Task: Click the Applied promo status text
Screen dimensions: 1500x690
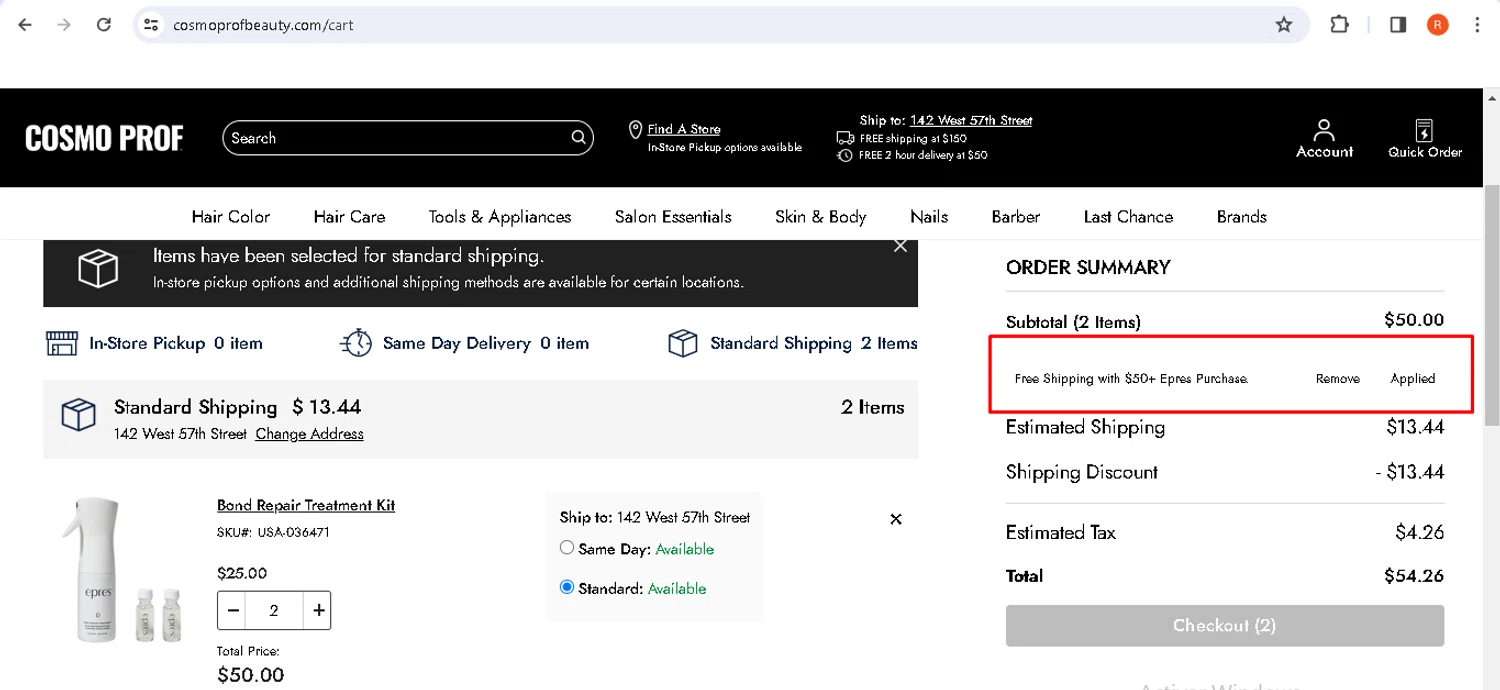Action: [1413, 379]
